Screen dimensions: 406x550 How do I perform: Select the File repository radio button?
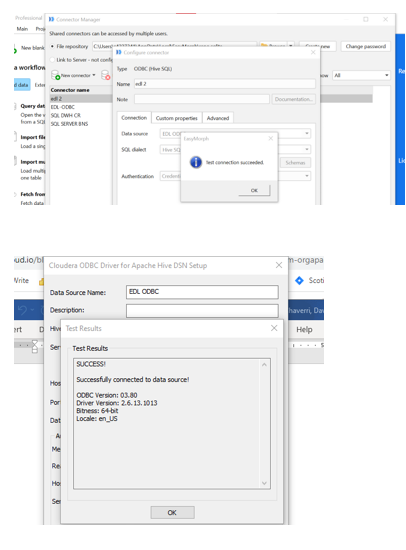(x=53, y=46)
